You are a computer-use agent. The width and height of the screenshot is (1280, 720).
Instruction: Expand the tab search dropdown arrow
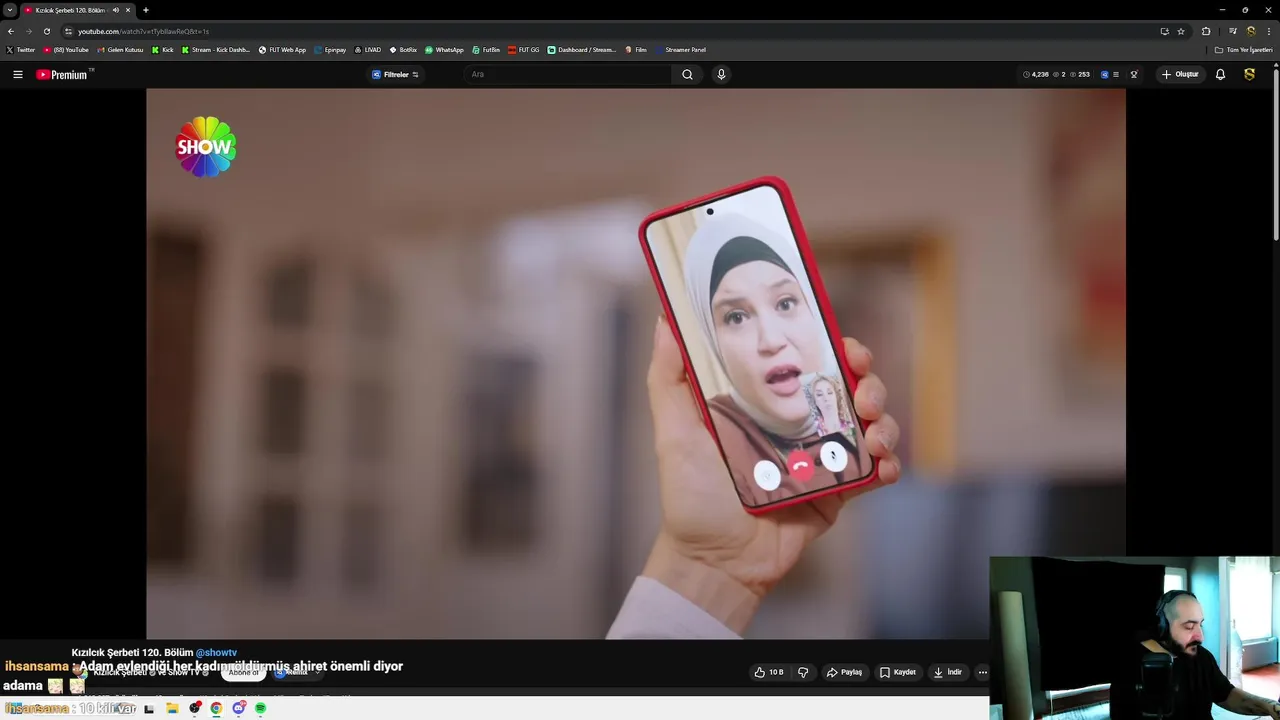pyautogui.click(x=10, y=10)
